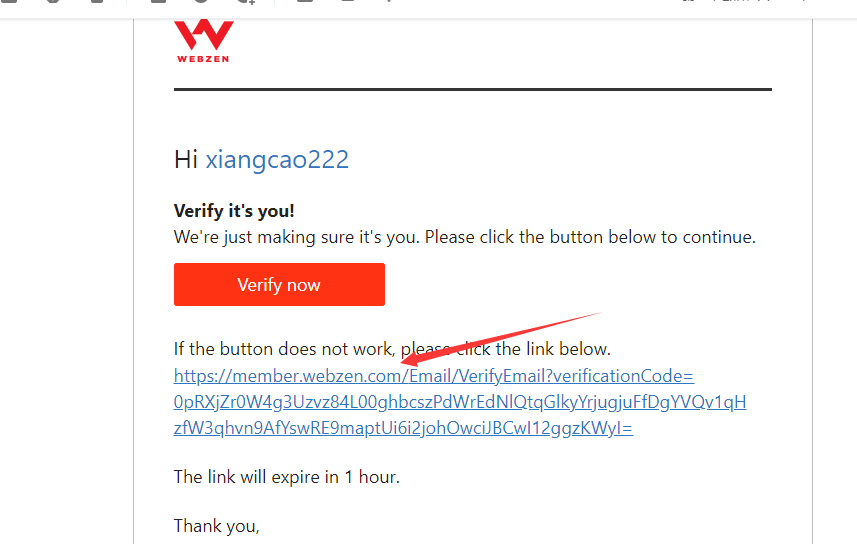Click the word "now" on red button
Screen dimensions: 857x544
(303, 285)
